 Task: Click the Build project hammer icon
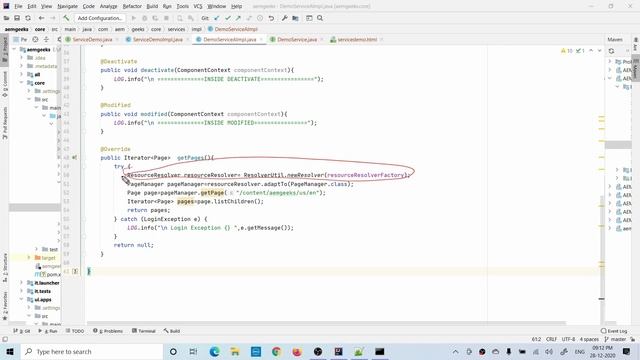tap(66, 18)
